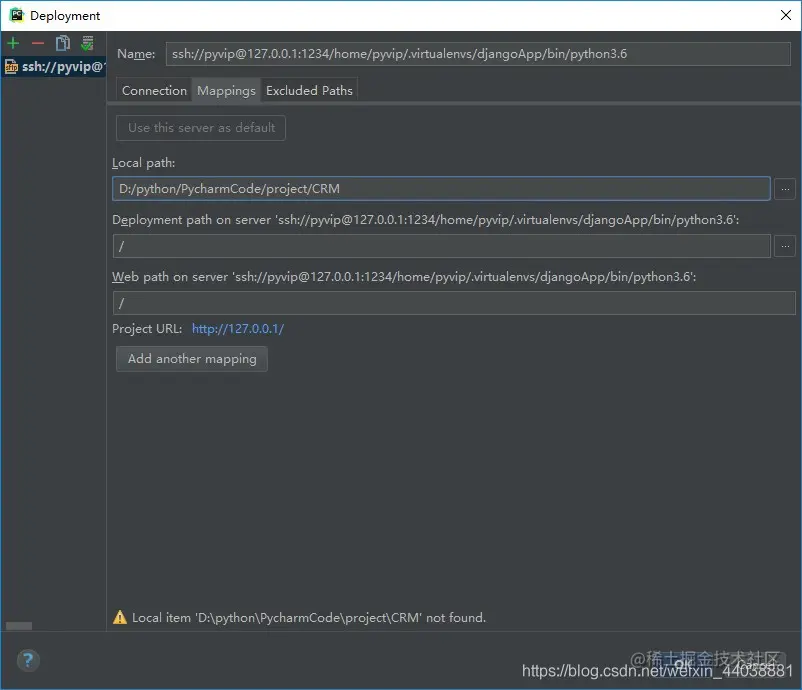Click the Local path input field
802x690 pixels.
[441, 189]
